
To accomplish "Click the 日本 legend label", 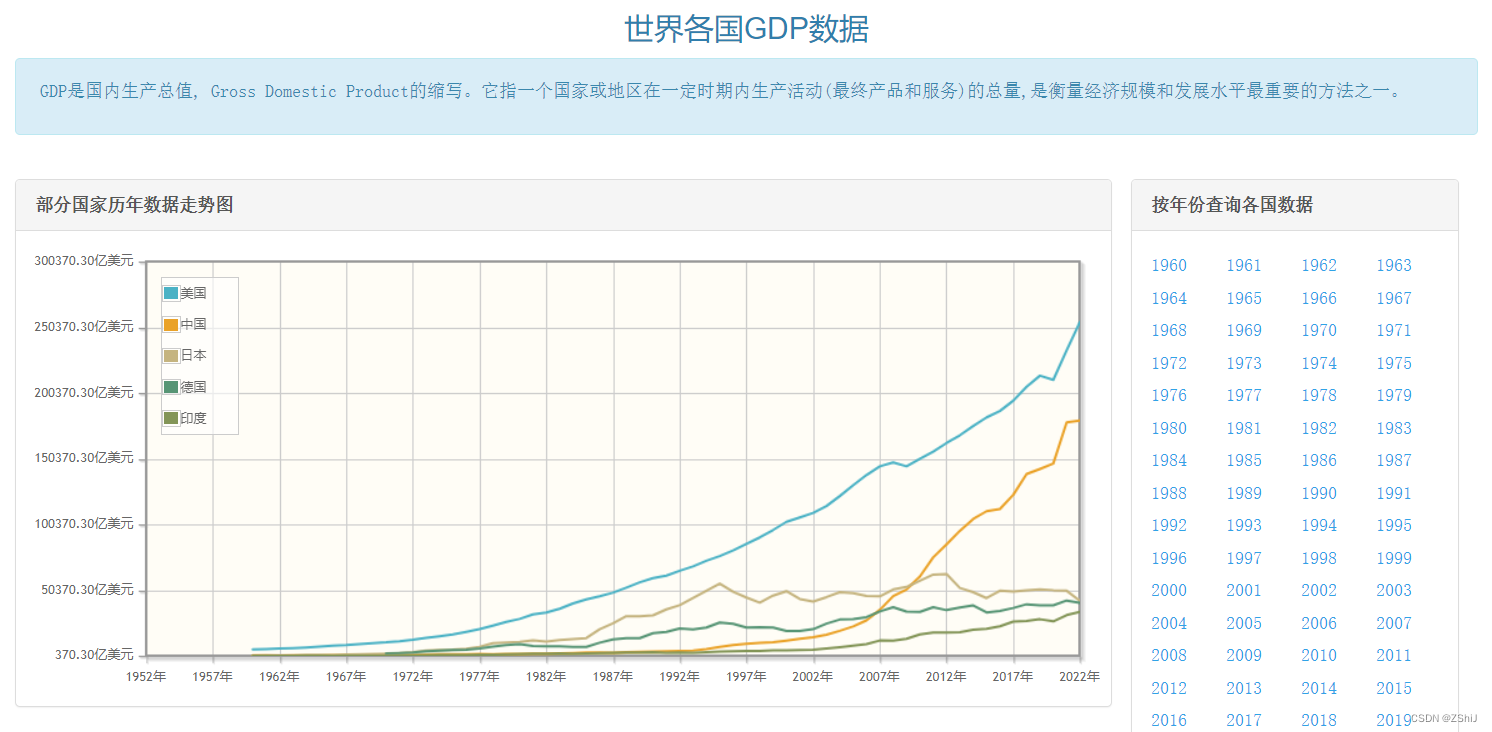I will [194, 355].
